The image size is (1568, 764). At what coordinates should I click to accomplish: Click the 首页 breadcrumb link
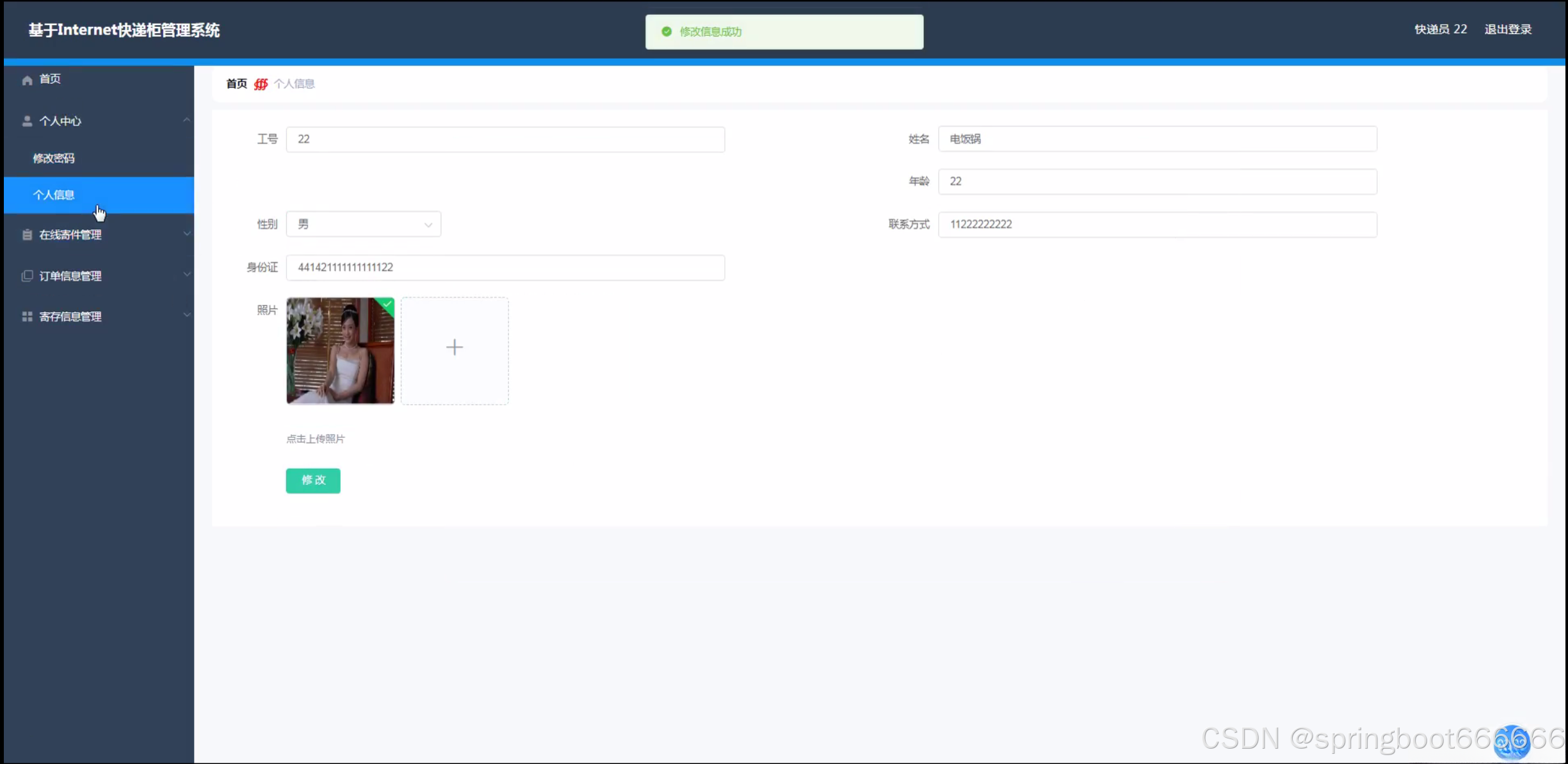click(236, 84)
